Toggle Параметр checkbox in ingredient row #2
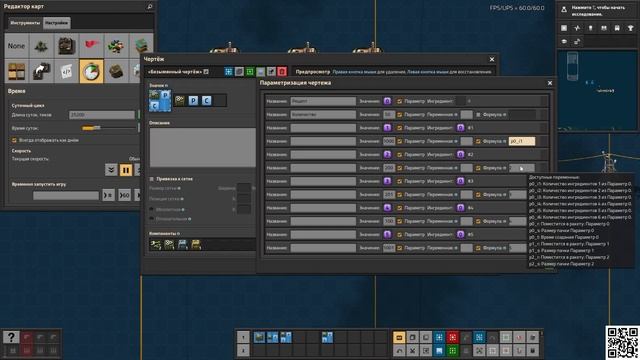This screenshot has width=640, height=360. [399, 155]
